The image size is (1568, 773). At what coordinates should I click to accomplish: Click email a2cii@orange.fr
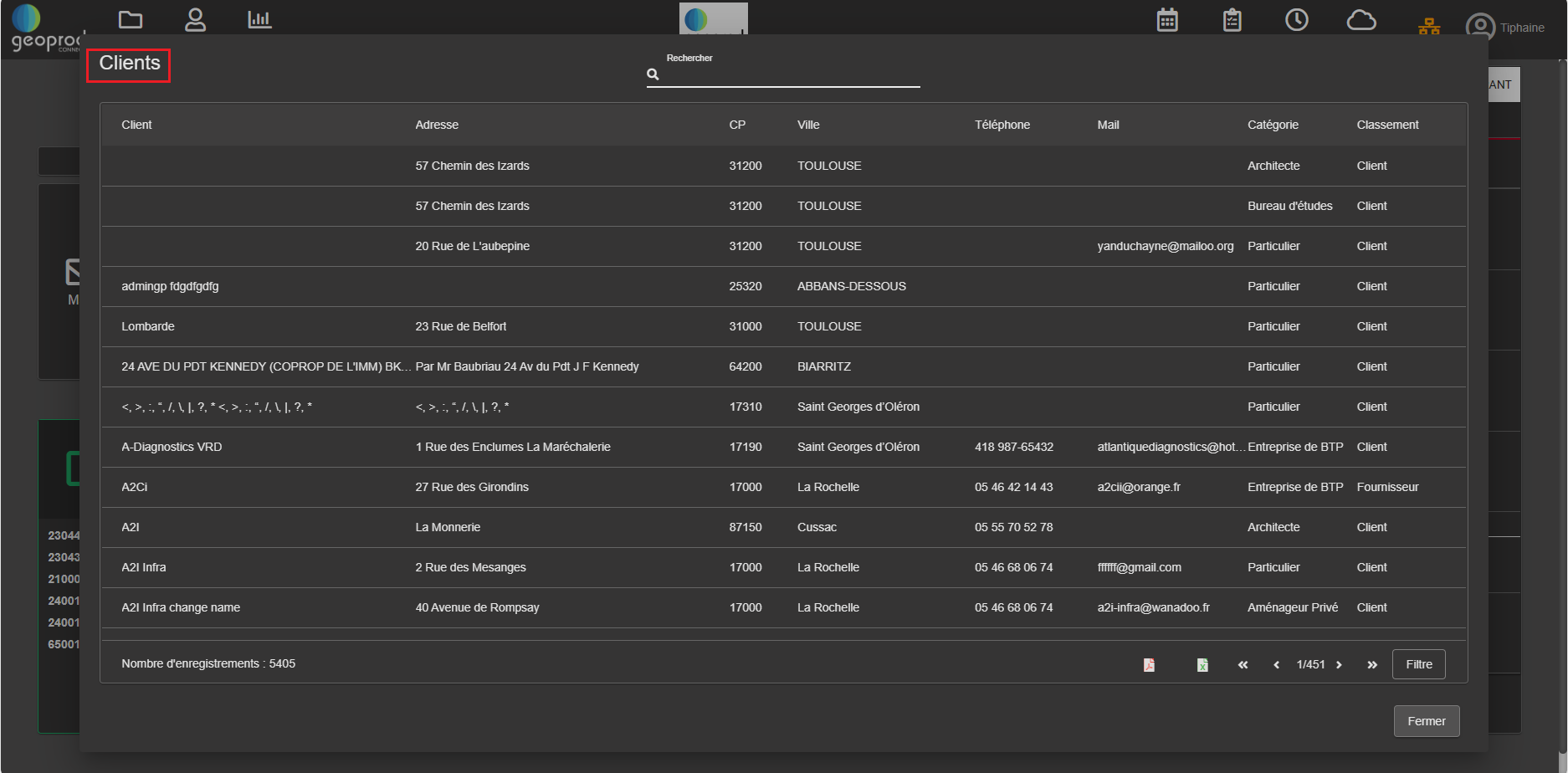(x=1139, y=487)
